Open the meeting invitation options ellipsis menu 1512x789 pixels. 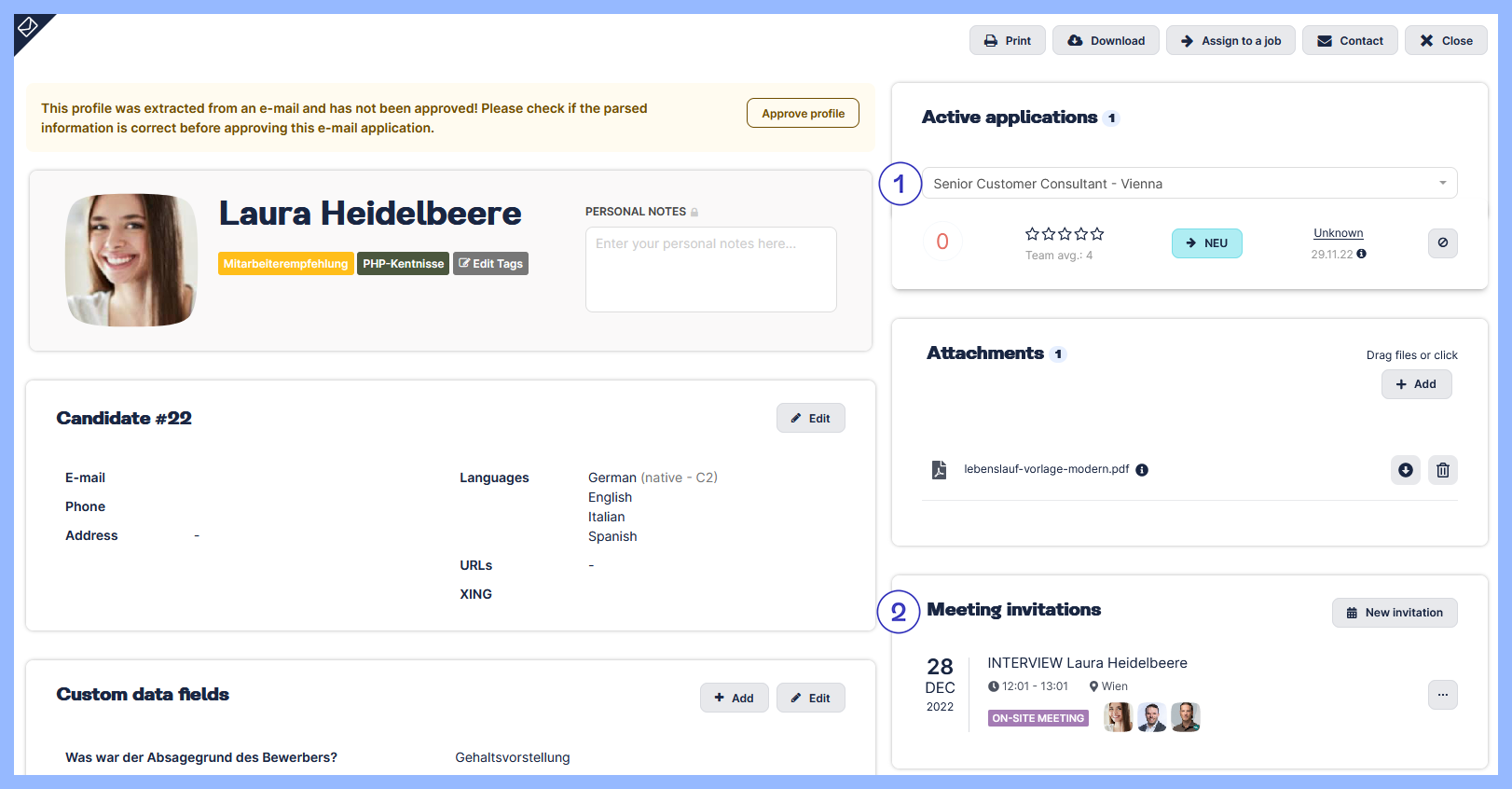[1442, 695]
